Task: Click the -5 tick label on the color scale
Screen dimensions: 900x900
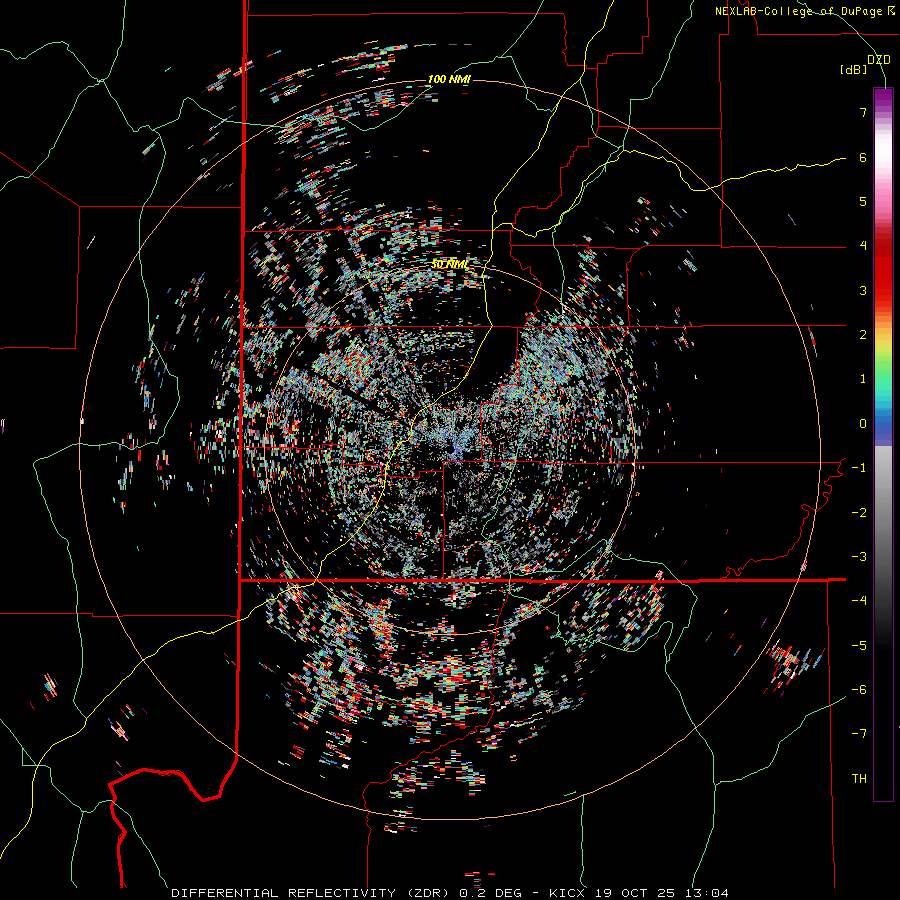Action: 859,646
